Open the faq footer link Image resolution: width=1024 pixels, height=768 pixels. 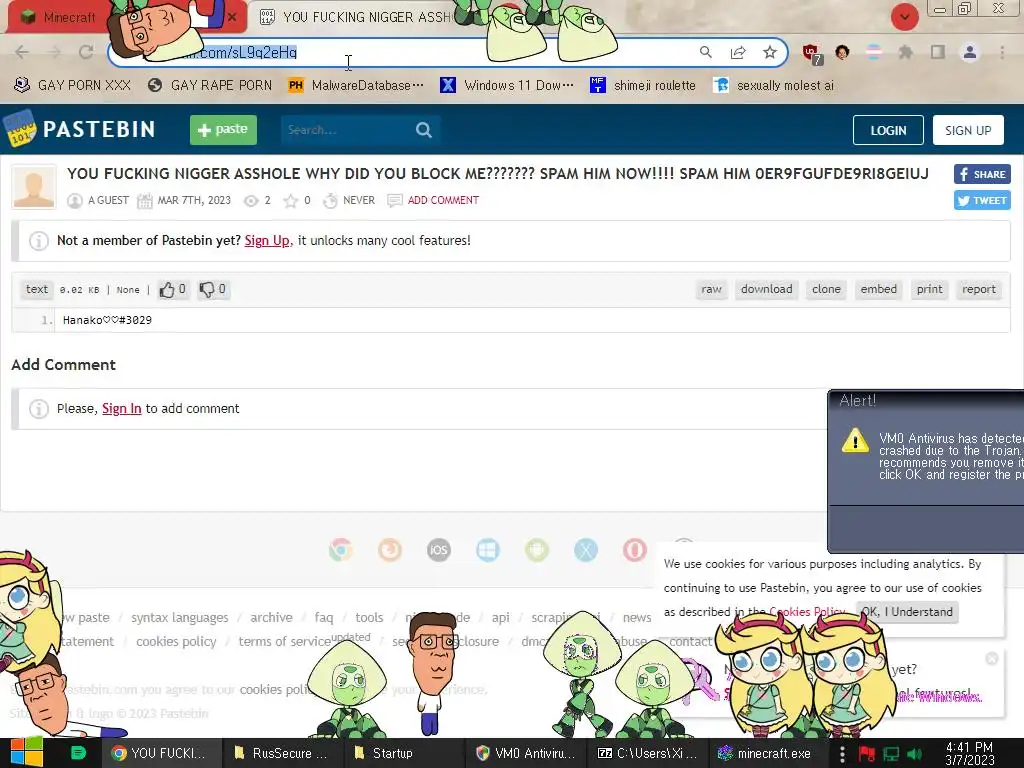coord(323,618)
